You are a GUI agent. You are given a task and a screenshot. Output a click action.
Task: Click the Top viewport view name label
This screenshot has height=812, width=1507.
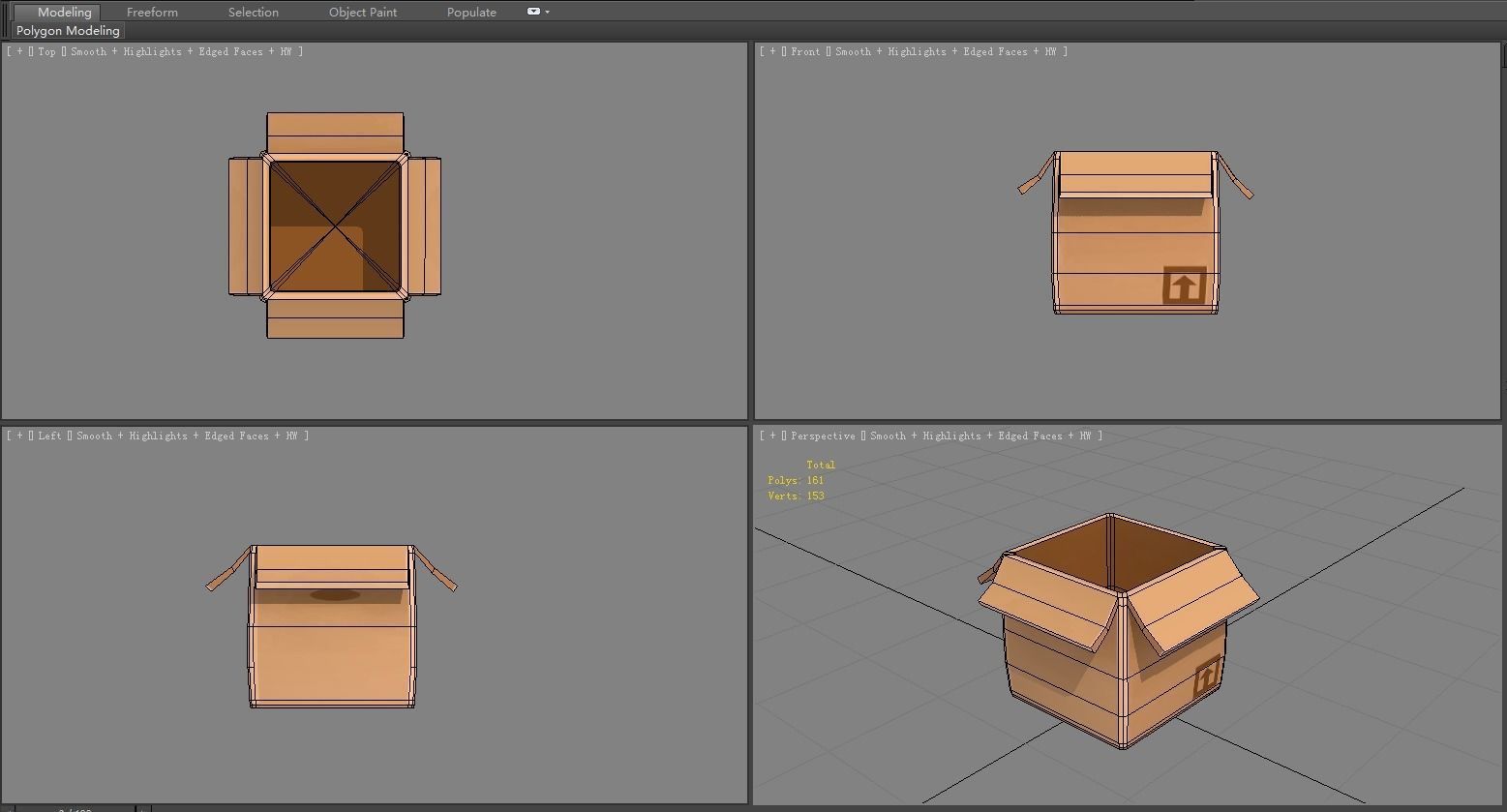[x=46, y=51]
